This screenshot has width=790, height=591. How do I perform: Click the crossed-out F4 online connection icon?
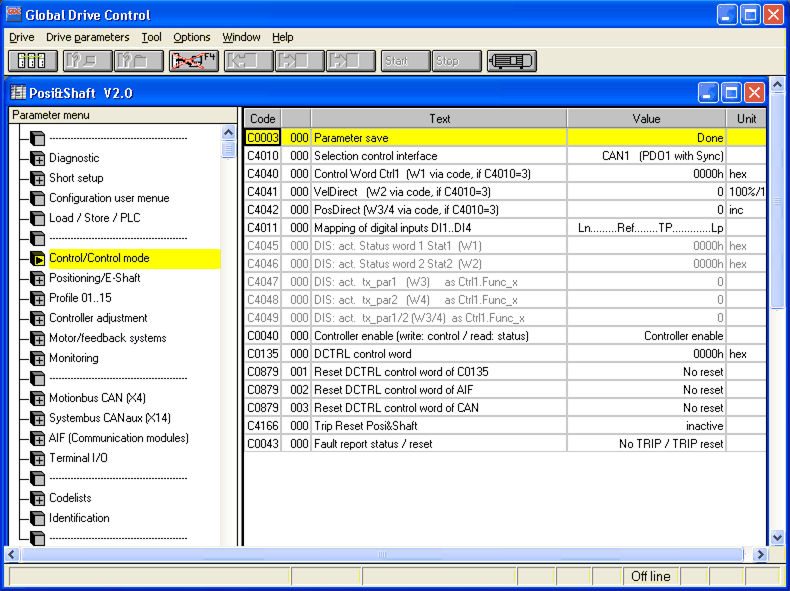[x=194, y=61]
